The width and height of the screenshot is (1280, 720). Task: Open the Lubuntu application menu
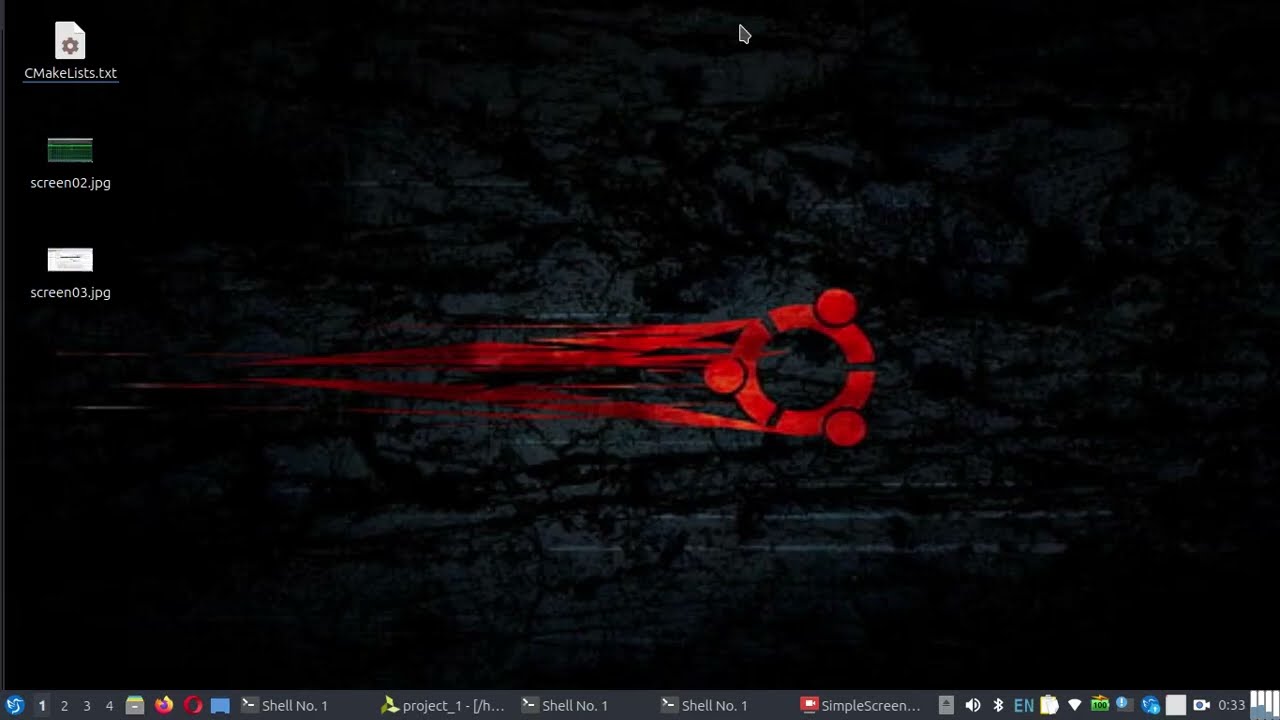[15, 705]
